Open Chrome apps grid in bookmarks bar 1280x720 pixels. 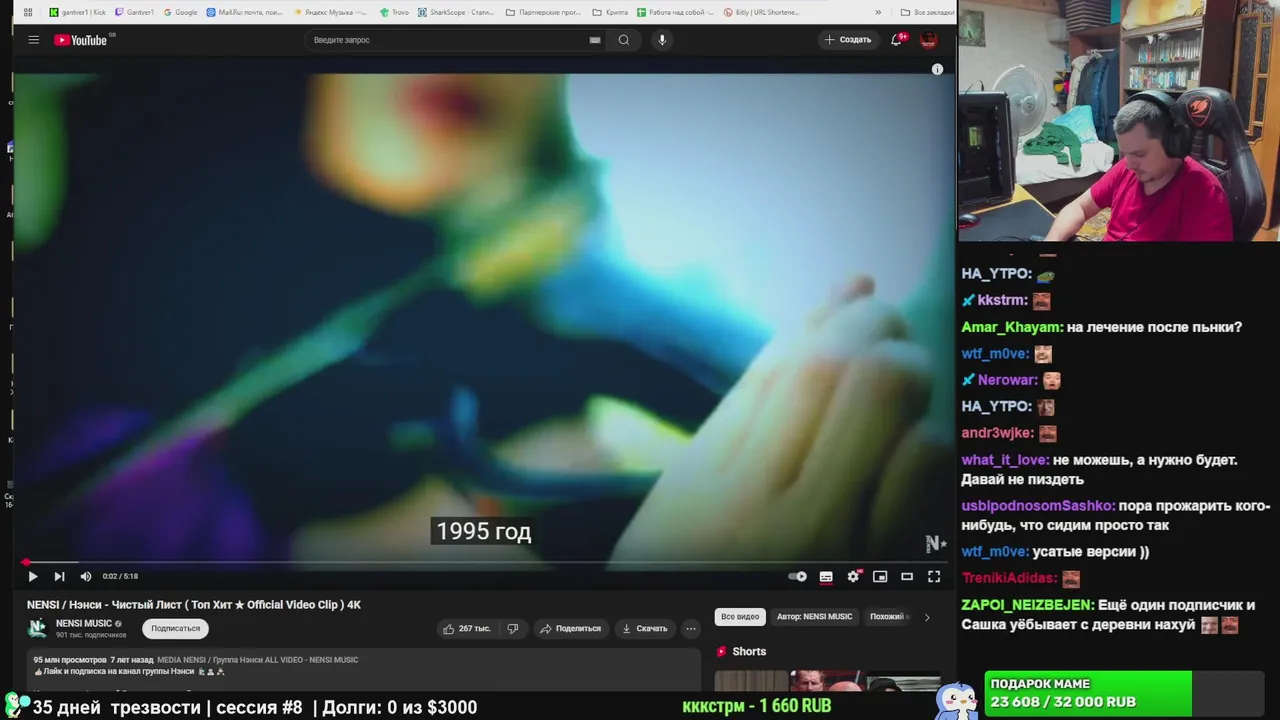(x=27, y=12)
